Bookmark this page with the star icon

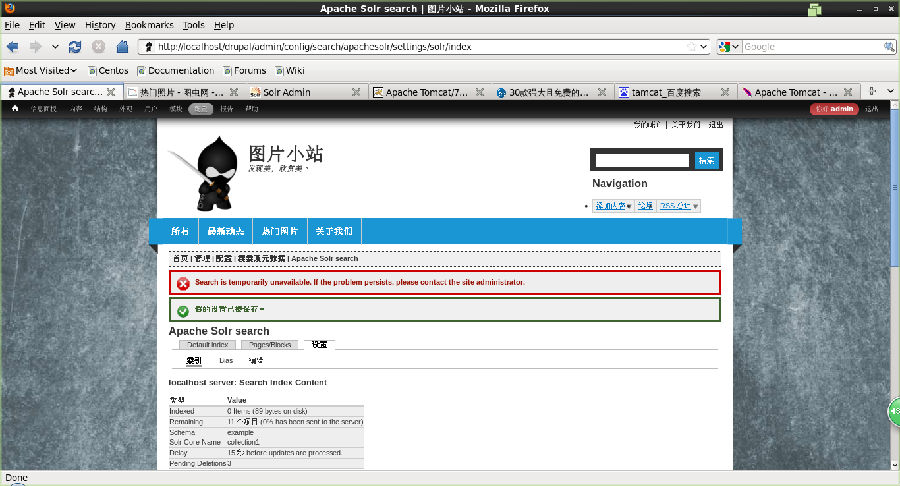691,46
